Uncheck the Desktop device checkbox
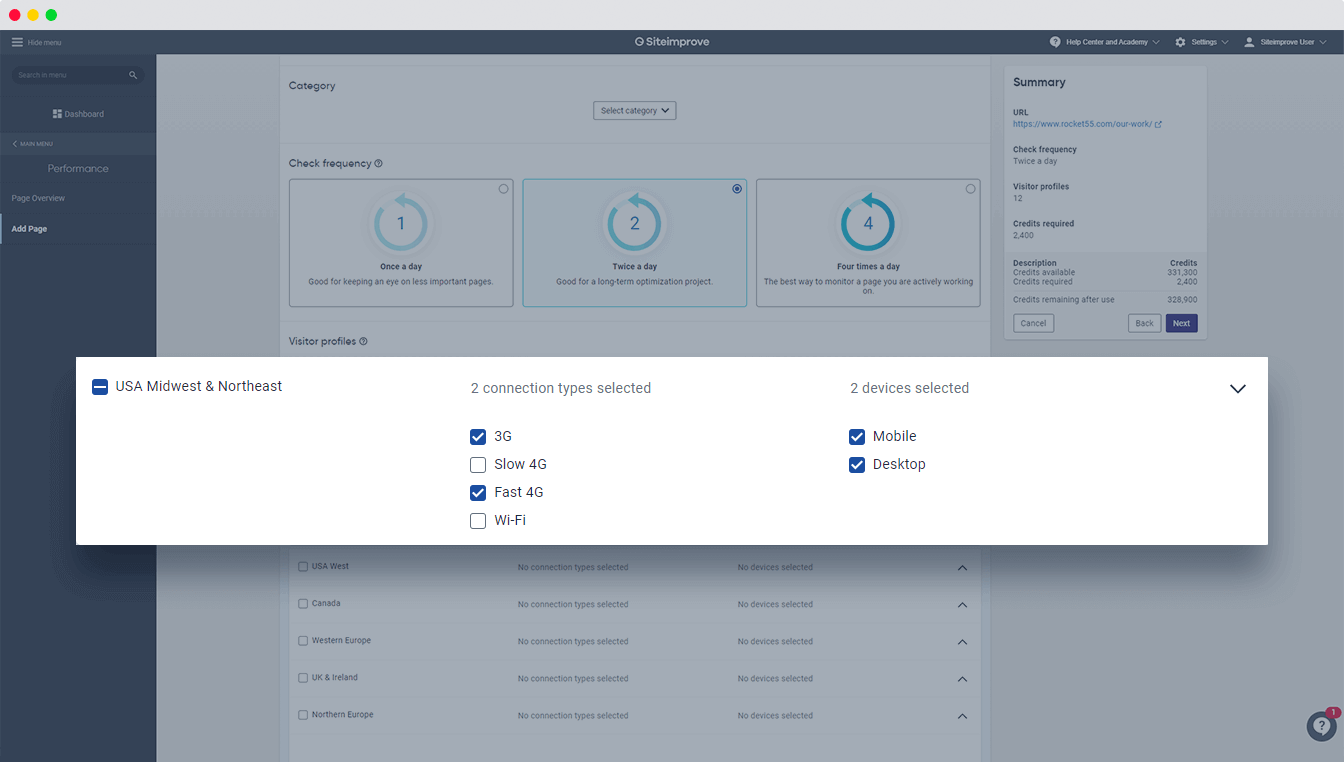 pos(857,465)
